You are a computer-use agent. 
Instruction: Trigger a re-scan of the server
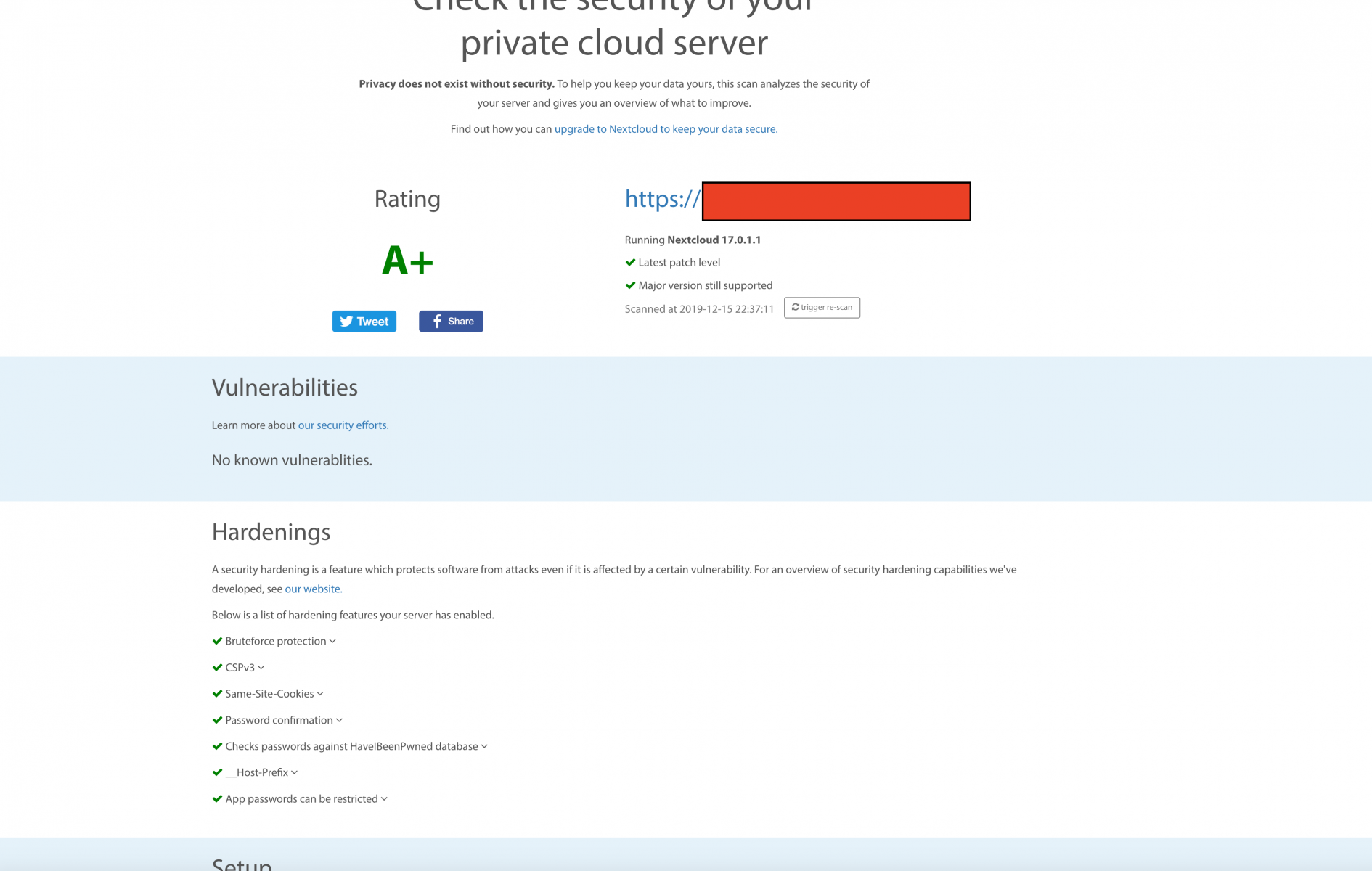822,308
